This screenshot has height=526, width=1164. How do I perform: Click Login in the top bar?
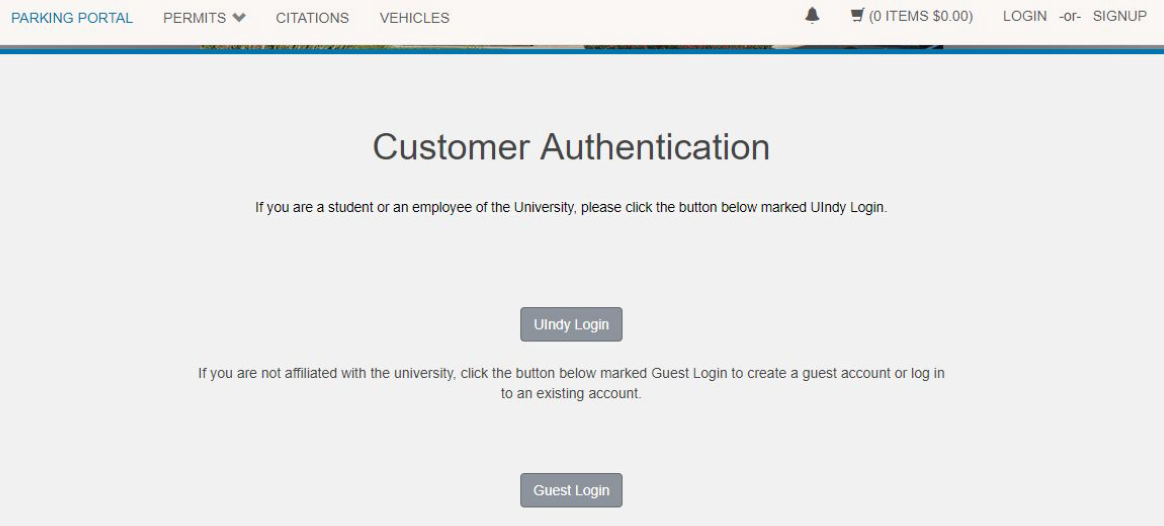click(x=1024, y=16)
